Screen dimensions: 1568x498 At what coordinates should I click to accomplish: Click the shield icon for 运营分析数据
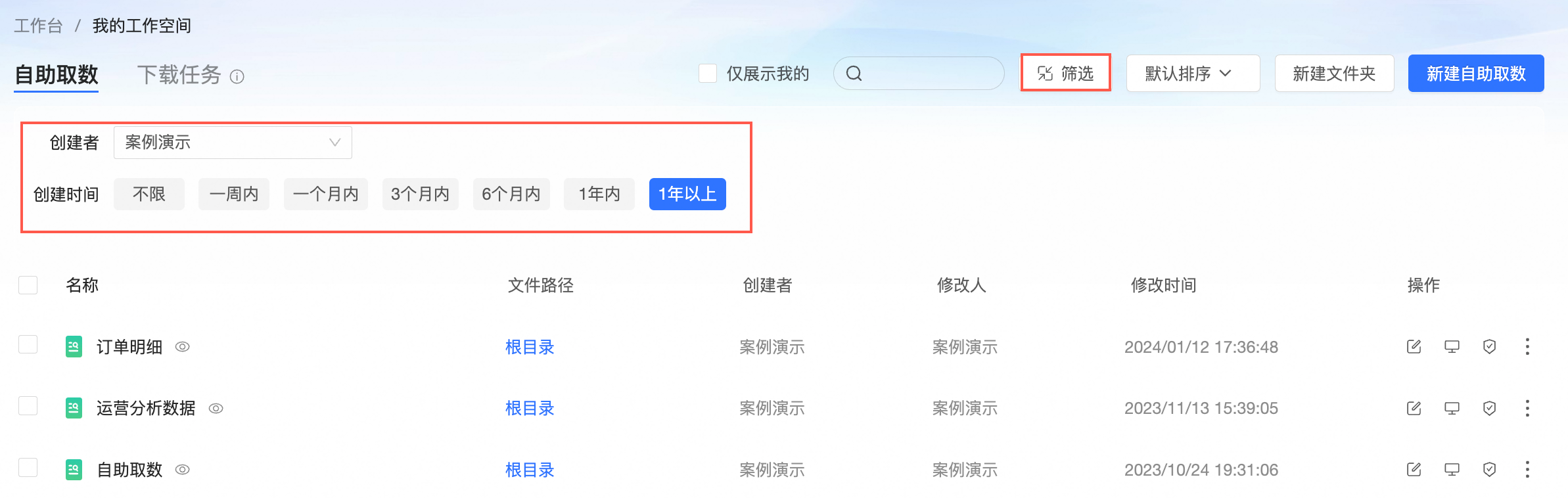tap(1490, 409)
